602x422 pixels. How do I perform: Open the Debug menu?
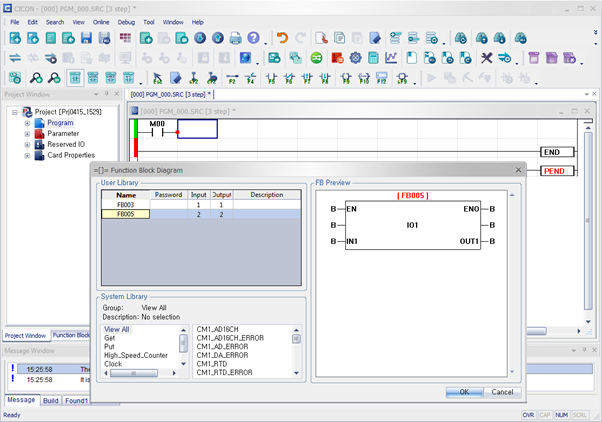pyautogui.click(x=126, y=22)
